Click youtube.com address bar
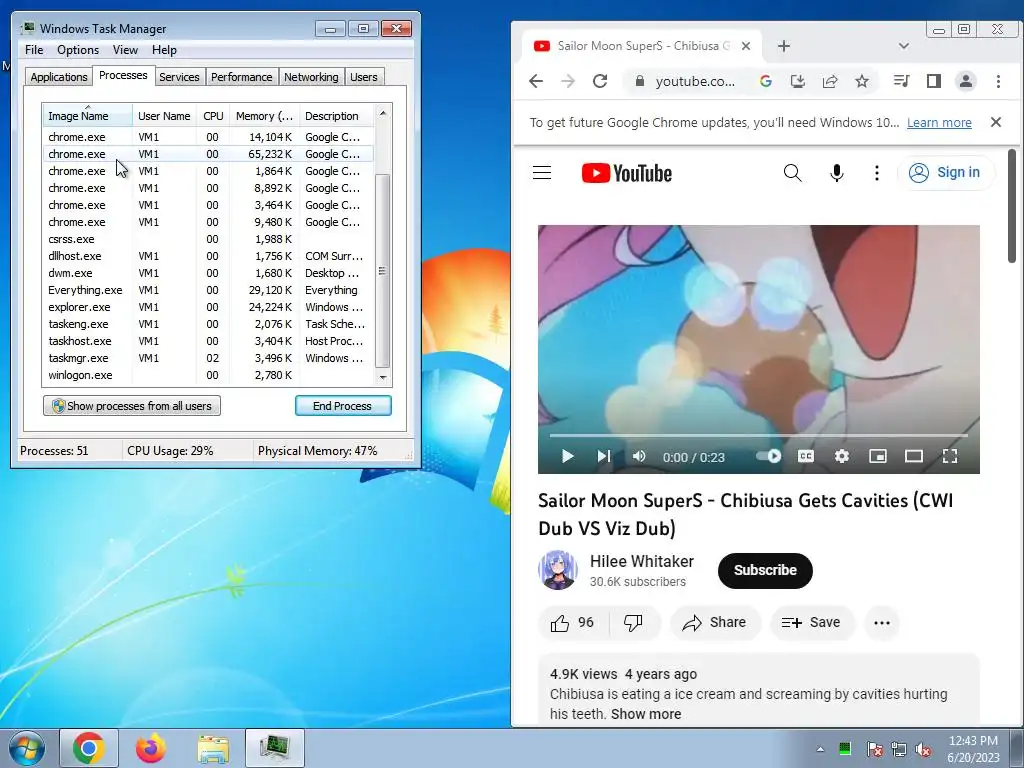The image size is (1024, 768). pos(695,81)
